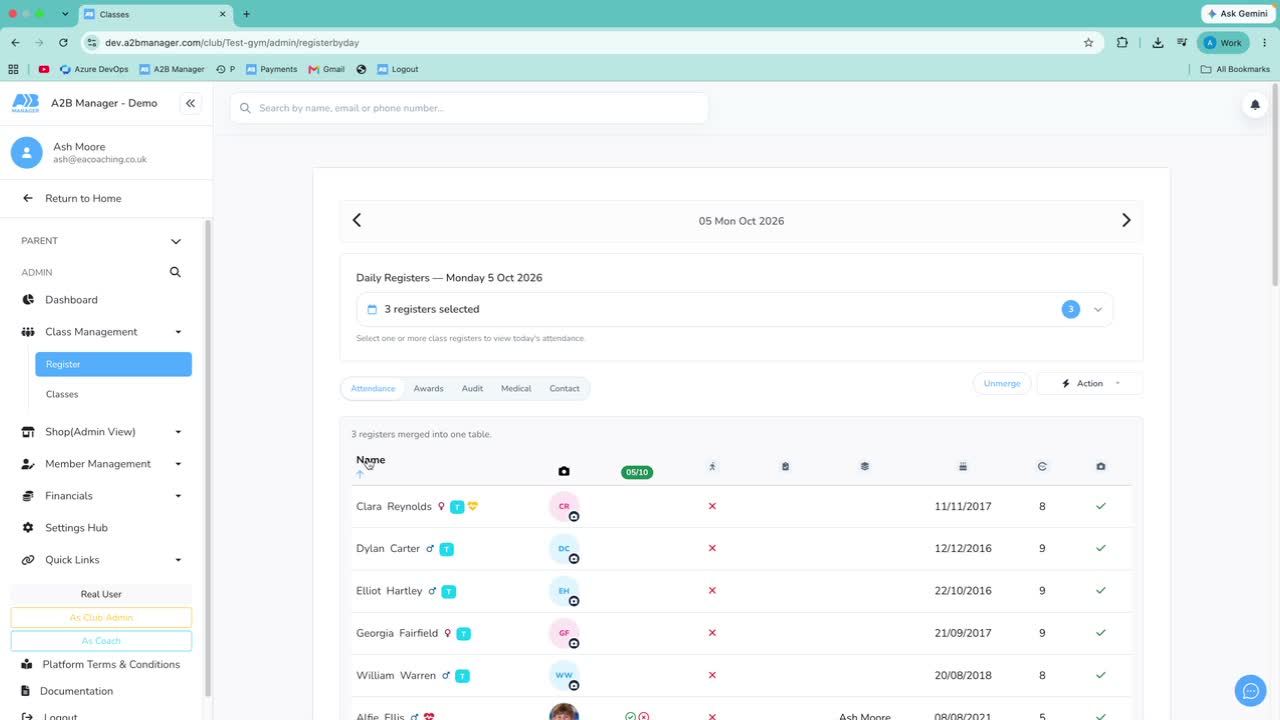The width and height of the screenshot is (1280, 720).
Task: Switch to the Awards tab
Action: 428,388
